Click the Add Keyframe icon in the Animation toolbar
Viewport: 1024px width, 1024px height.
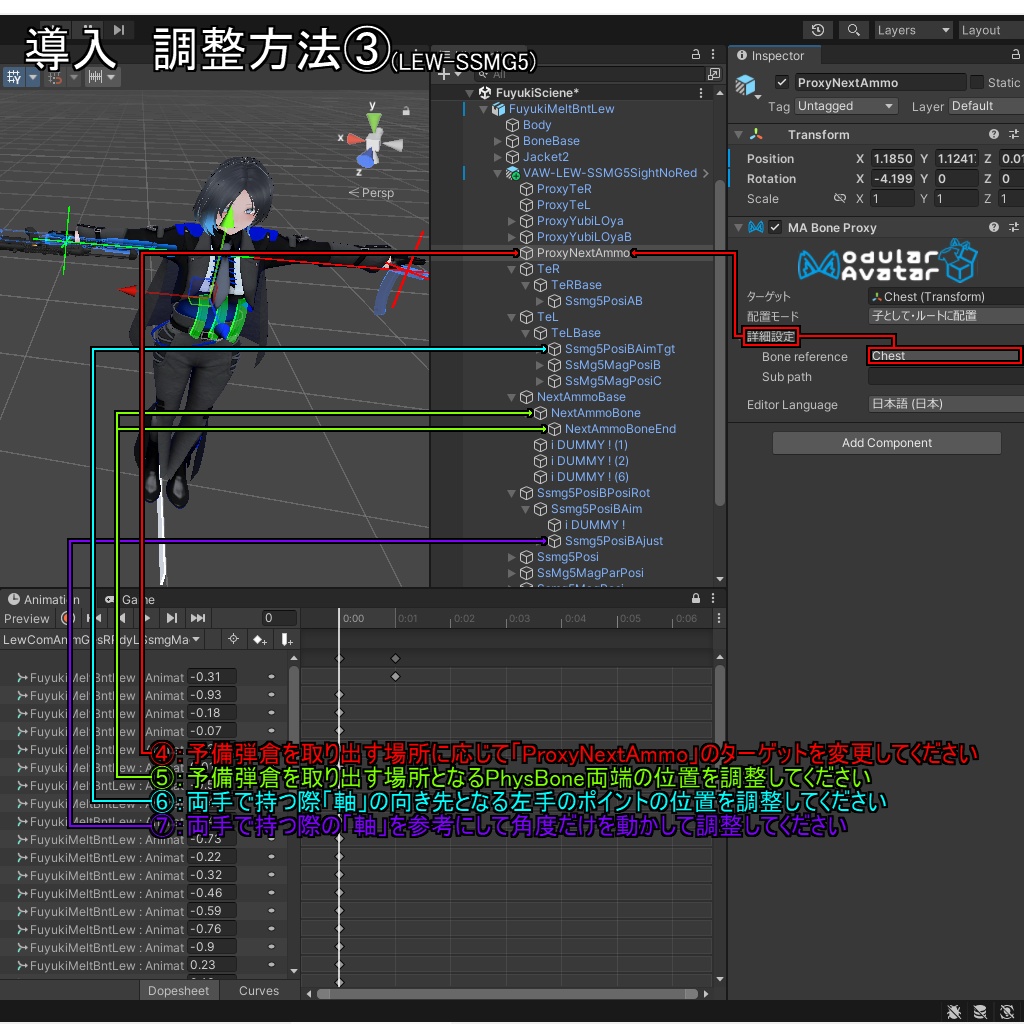point(258,639)
